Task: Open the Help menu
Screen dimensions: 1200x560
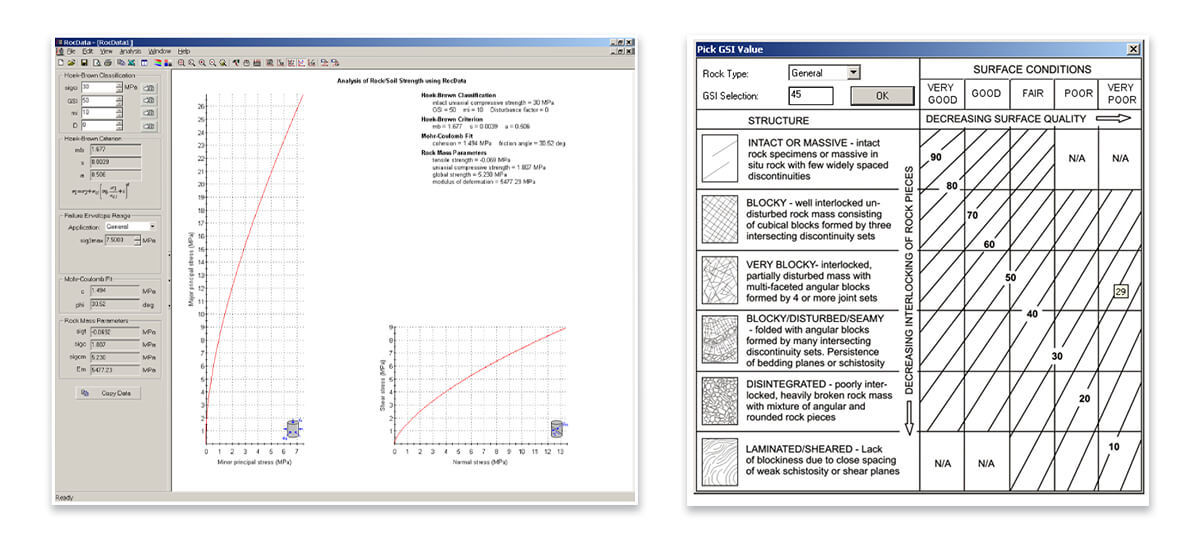Action: pyautogui.click(x=184, y=51)
